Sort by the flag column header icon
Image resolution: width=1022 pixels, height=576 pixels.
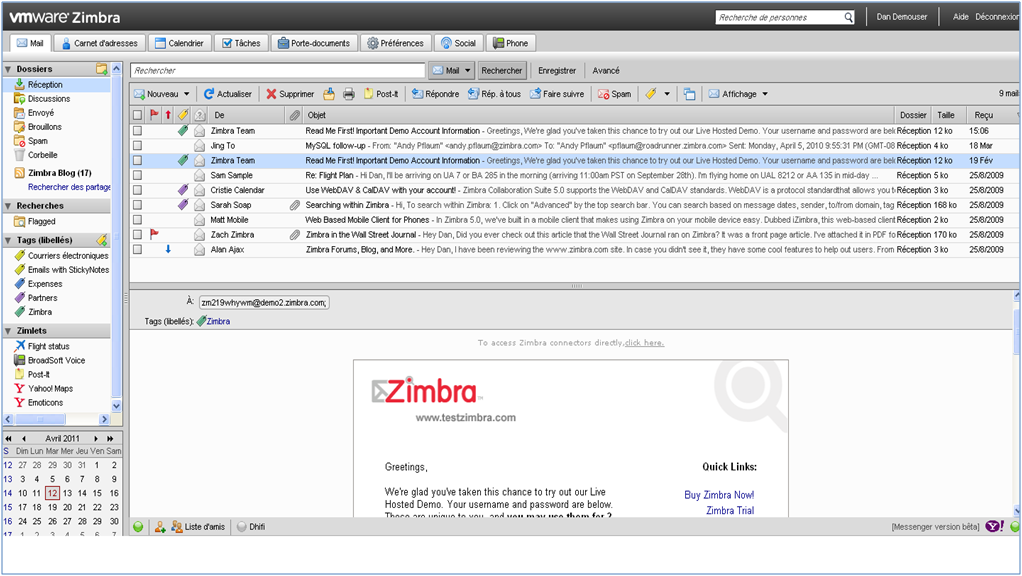tap(154, 115)
